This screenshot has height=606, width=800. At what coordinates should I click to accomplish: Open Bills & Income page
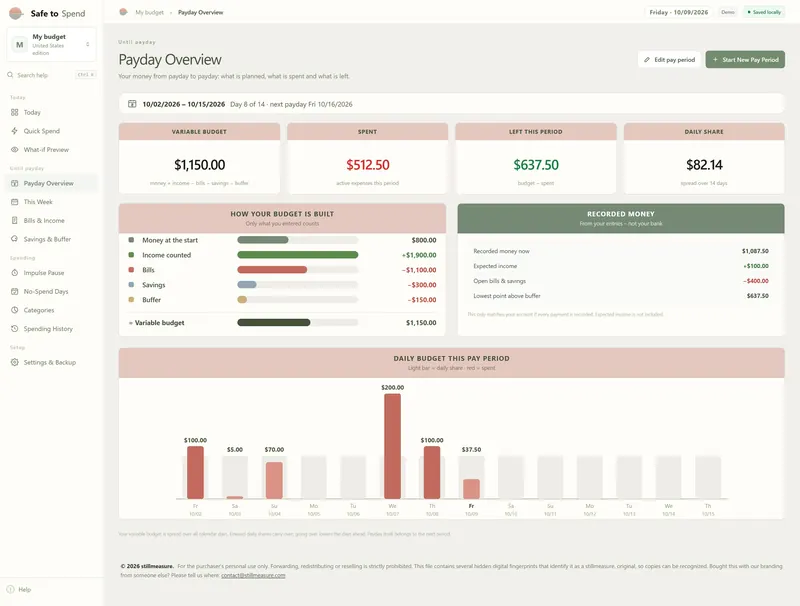(x=51, y=220)
